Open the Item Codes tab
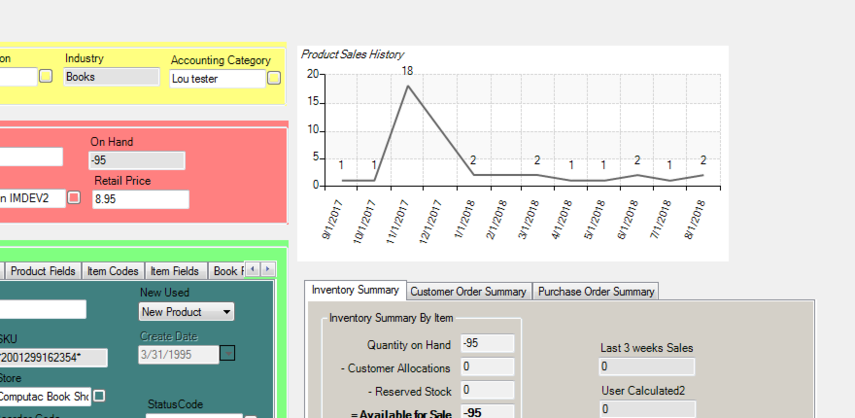 (x=113, y=271)
